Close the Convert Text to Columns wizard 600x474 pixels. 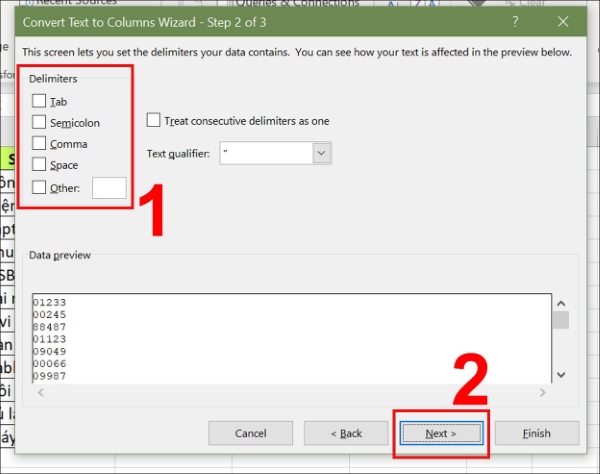pos(563,21)
